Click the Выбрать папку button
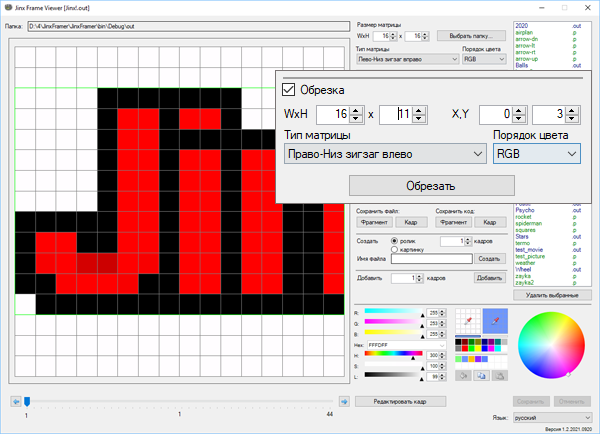The height and width of the screenshot is (434, 600). 471,36
